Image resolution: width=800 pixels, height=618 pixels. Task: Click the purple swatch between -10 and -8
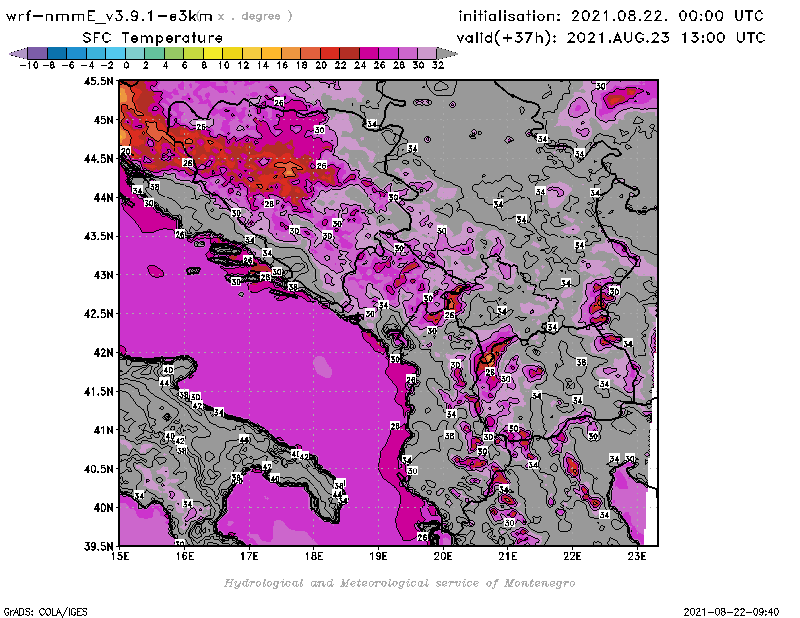point(36,53)
